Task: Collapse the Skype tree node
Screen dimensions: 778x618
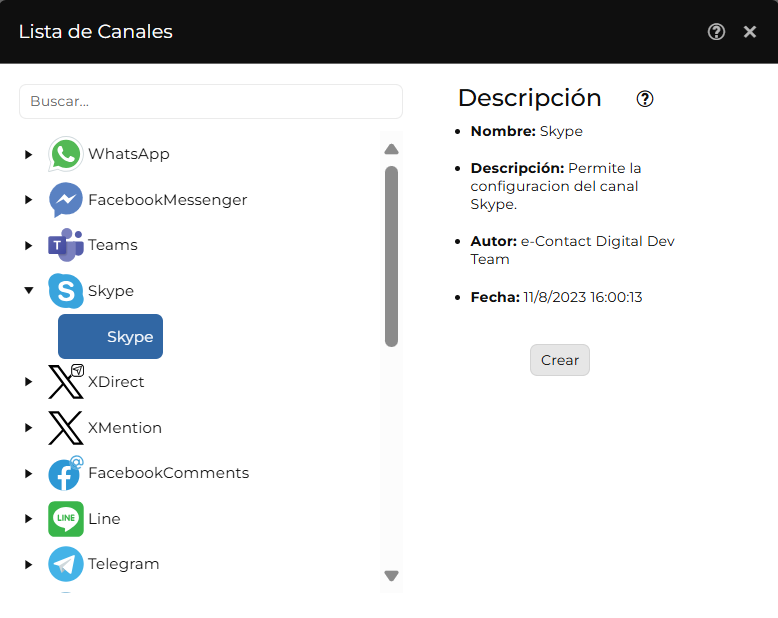Action: click(29, 290)
